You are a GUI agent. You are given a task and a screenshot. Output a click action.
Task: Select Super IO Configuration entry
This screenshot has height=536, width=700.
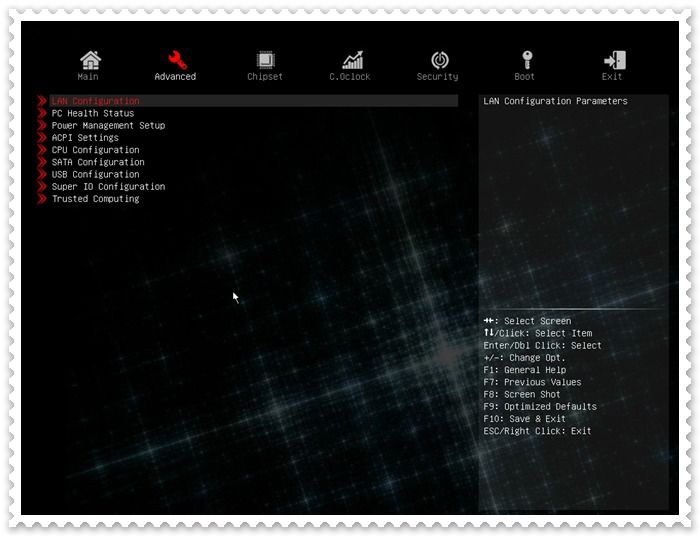(108, 187)
